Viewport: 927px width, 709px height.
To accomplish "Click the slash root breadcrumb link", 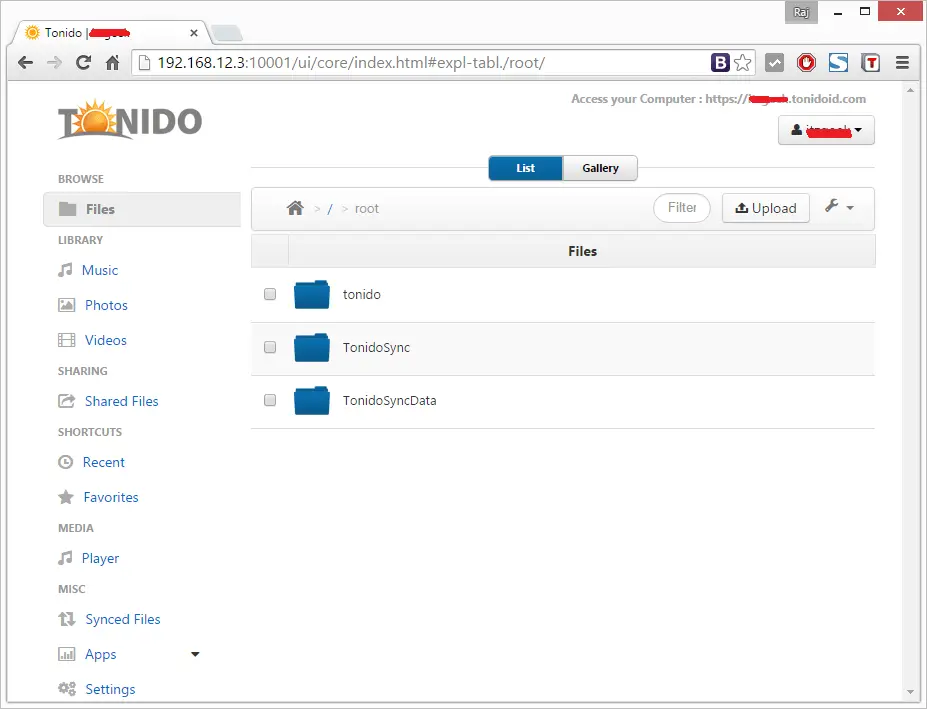I will (330, 209).
